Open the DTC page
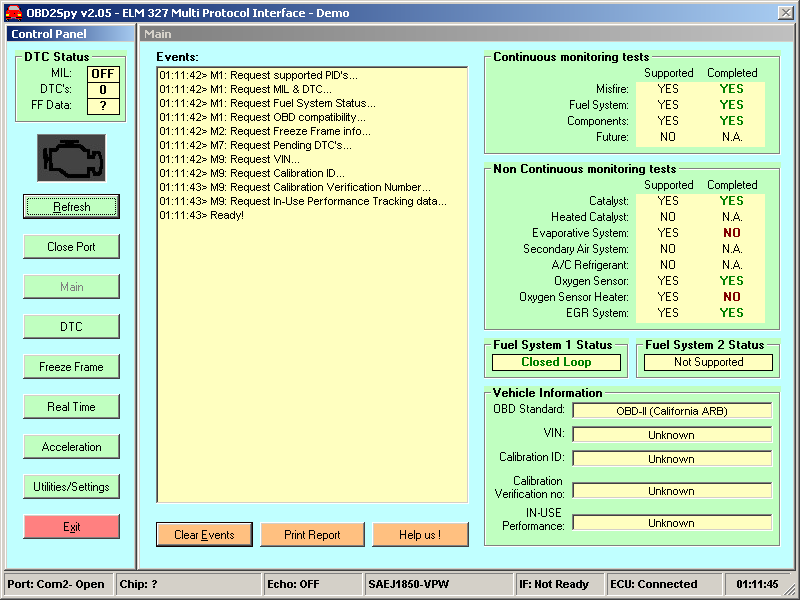800x600 pixels. coord(71,327)
